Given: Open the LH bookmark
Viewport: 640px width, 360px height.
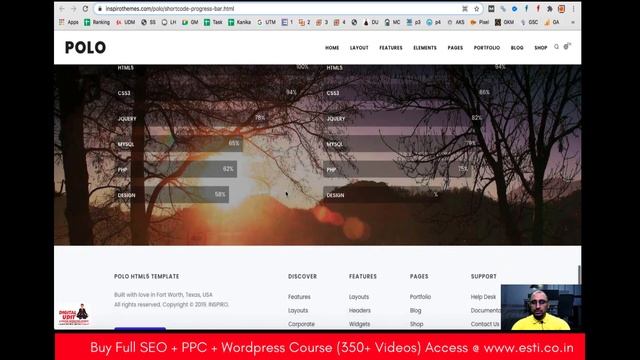Looking at the screenshot, I should coord(169,22).
